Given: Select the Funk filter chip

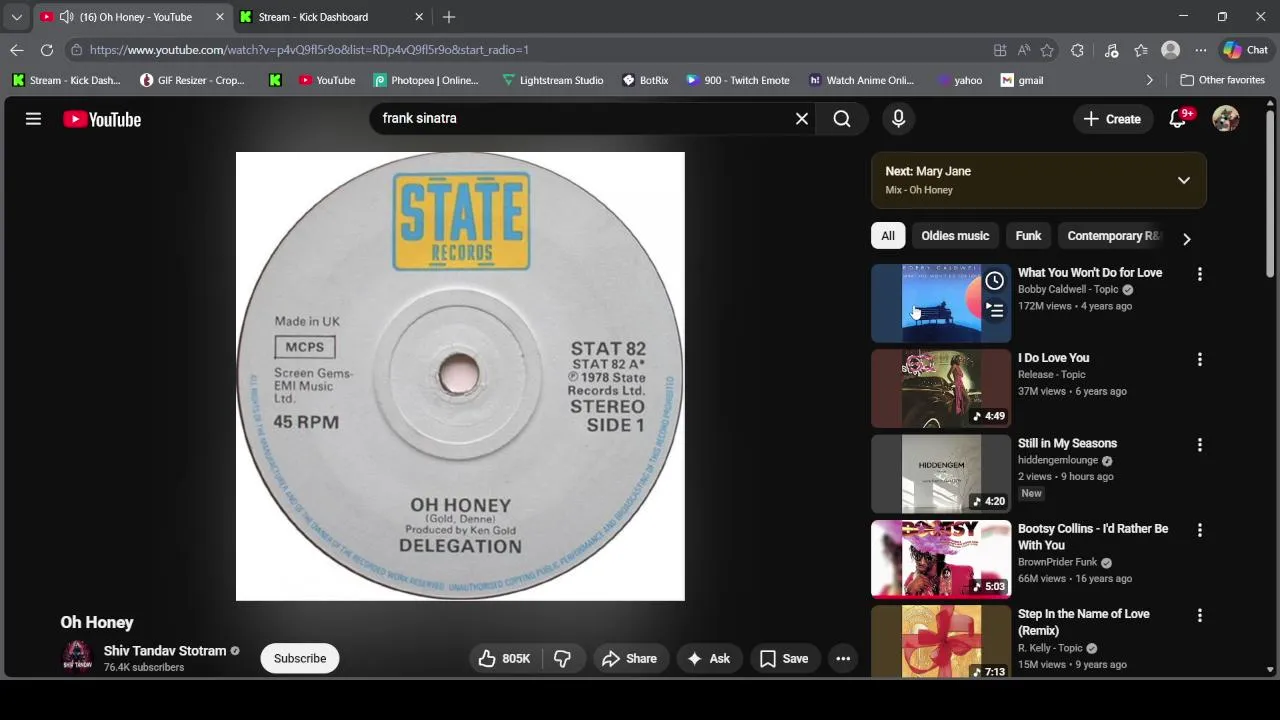Looking at the screenshot, I should coord(1028,236).
